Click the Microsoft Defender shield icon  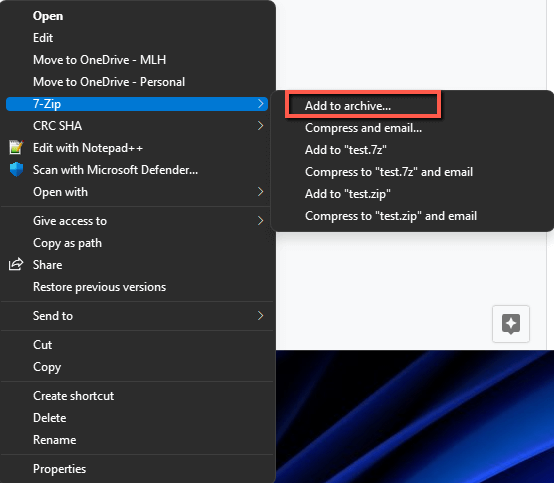16,170
